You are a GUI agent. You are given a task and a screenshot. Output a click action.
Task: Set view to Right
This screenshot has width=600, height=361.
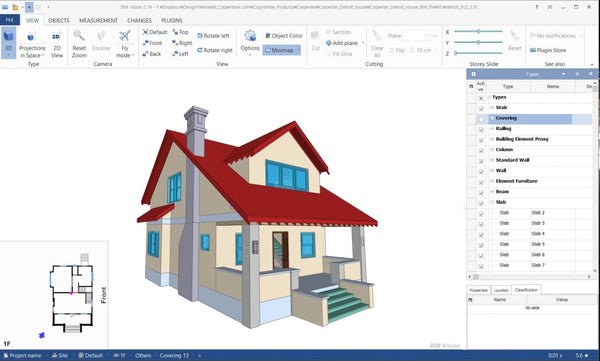tap(182, 43)
